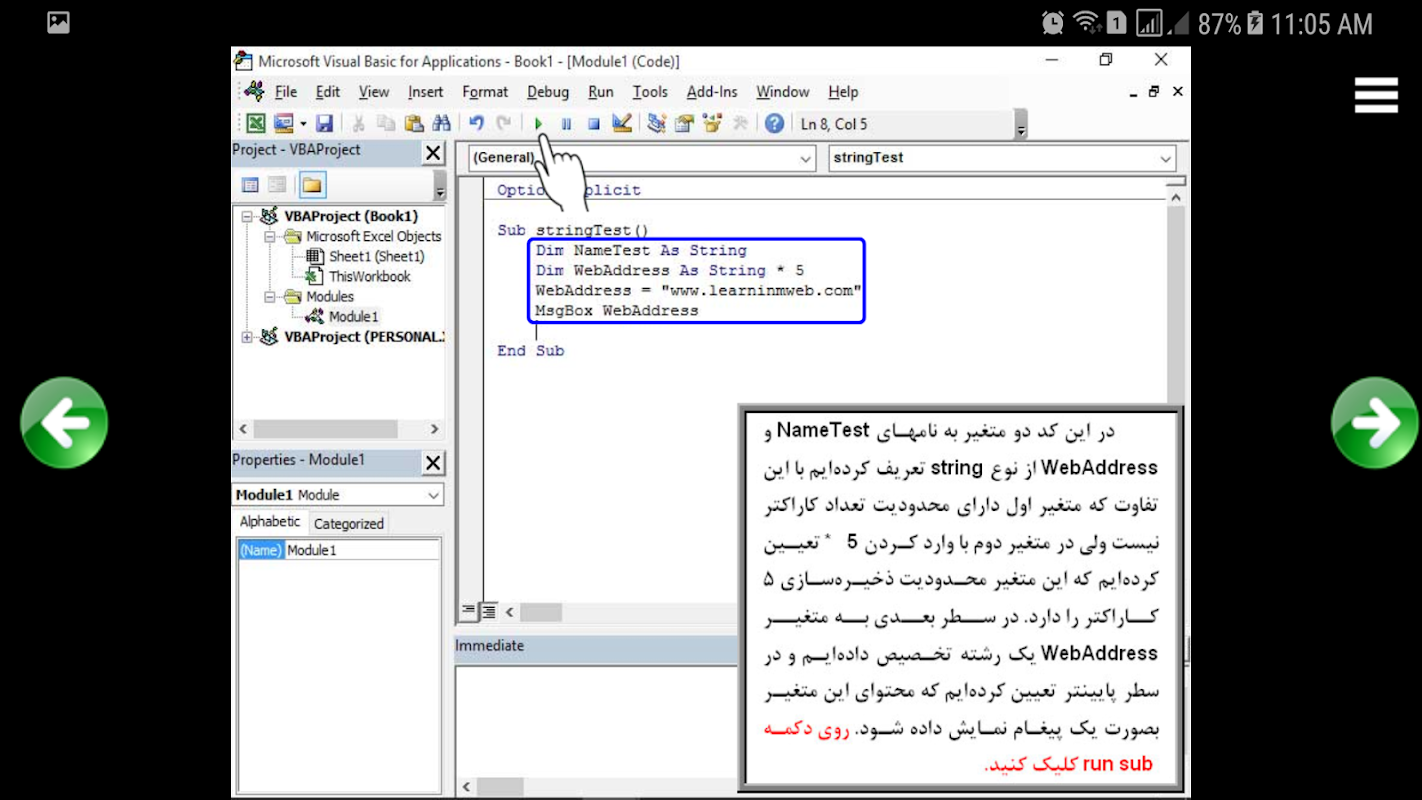
Task: Click the Immediate window title bar
Action: click(x=595, y=647)
